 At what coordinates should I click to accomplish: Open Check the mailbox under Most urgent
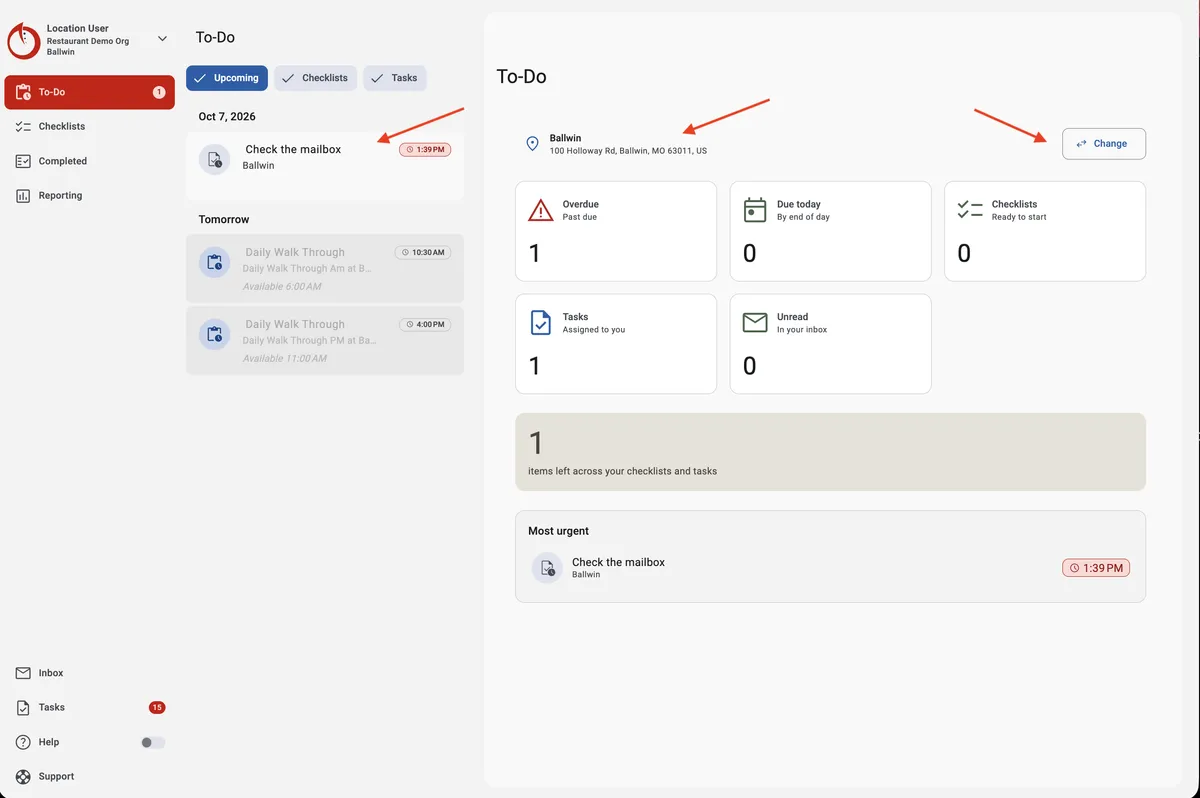830,568
